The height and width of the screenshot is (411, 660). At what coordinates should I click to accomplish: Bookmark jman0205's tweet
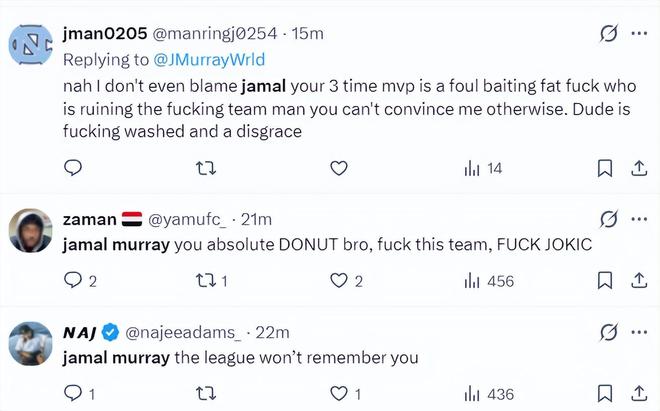(x=605, y=169)
